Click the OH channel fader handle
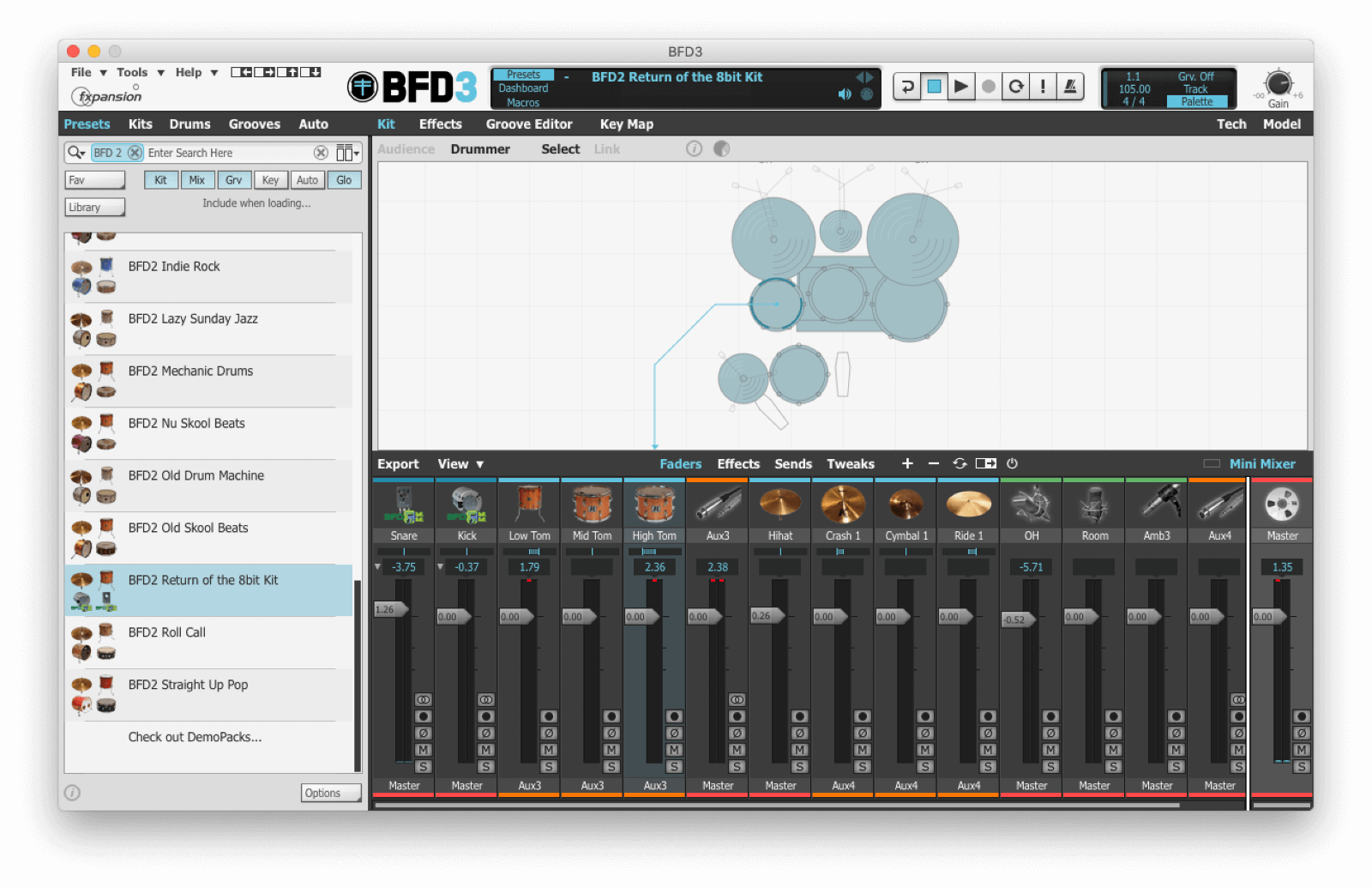Screen dimensions: 1372x888 coord(1019,619)
